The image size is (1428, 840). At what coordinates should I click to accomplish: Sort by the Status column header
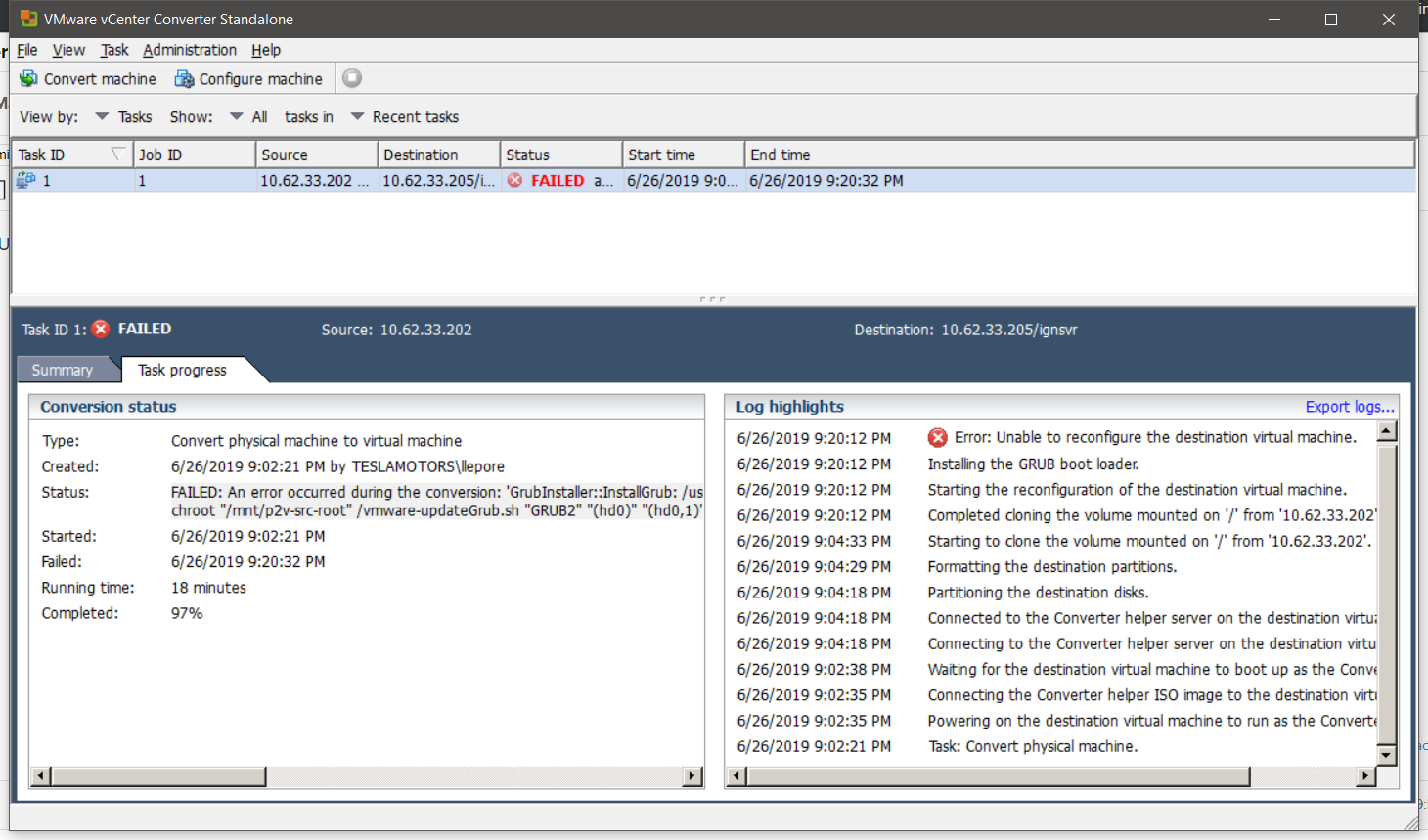561,155
